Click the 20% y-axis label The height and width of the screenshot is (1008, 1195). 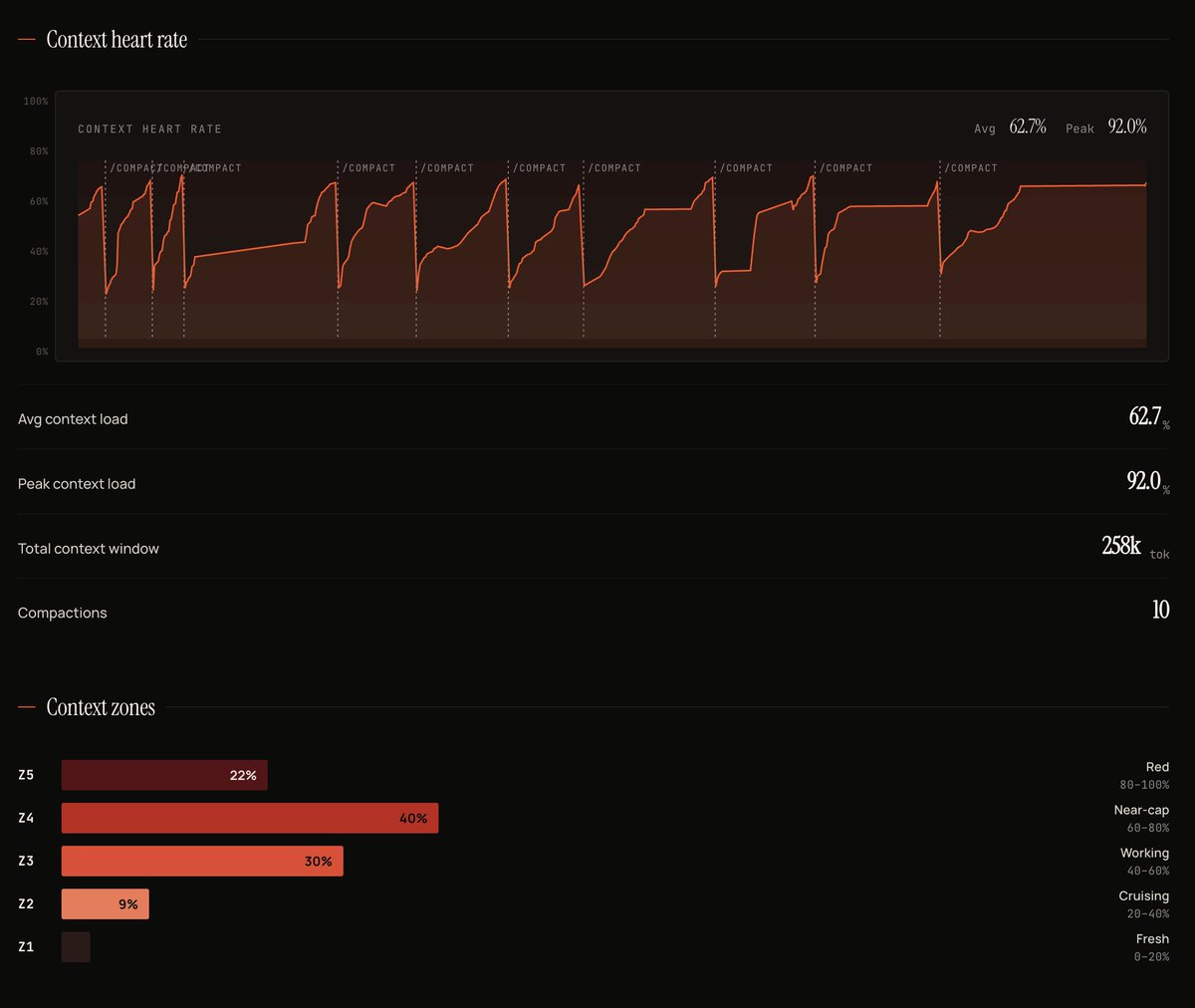click(x=39, y=302)
